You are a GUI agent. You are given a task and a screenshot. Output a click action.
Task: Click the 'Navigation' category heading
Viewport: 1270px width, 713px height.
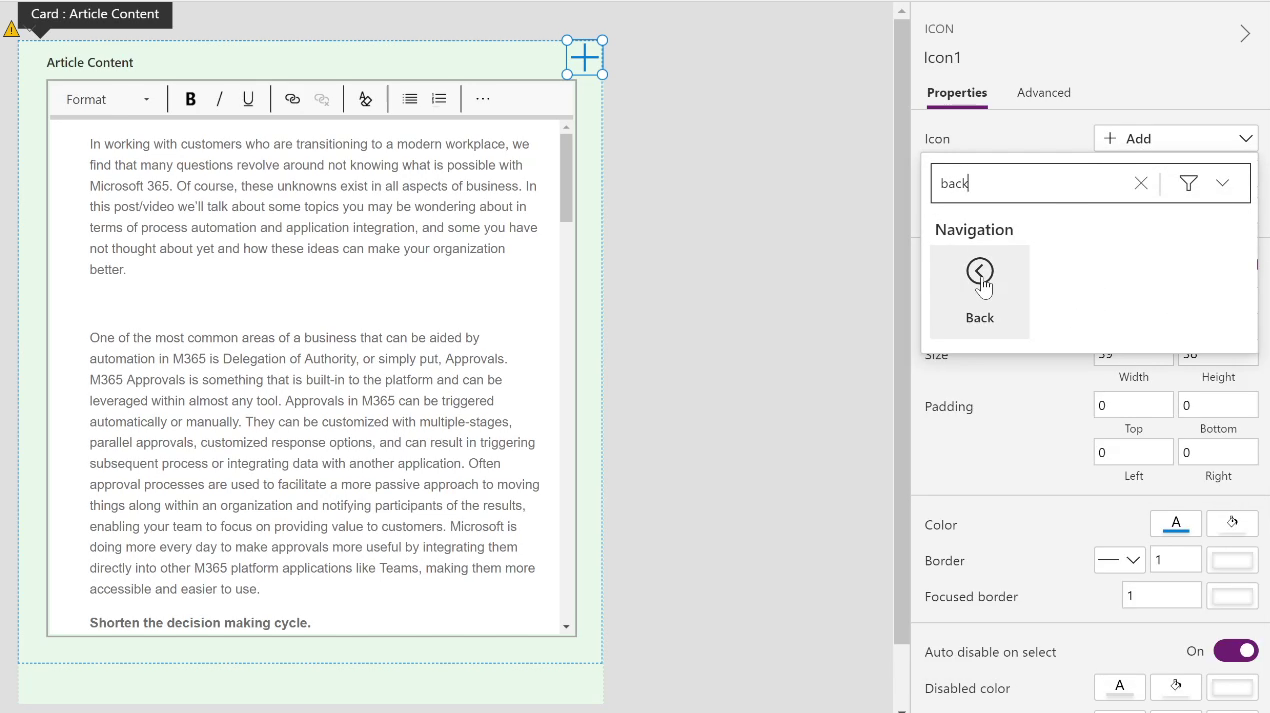tap(974, 229)
